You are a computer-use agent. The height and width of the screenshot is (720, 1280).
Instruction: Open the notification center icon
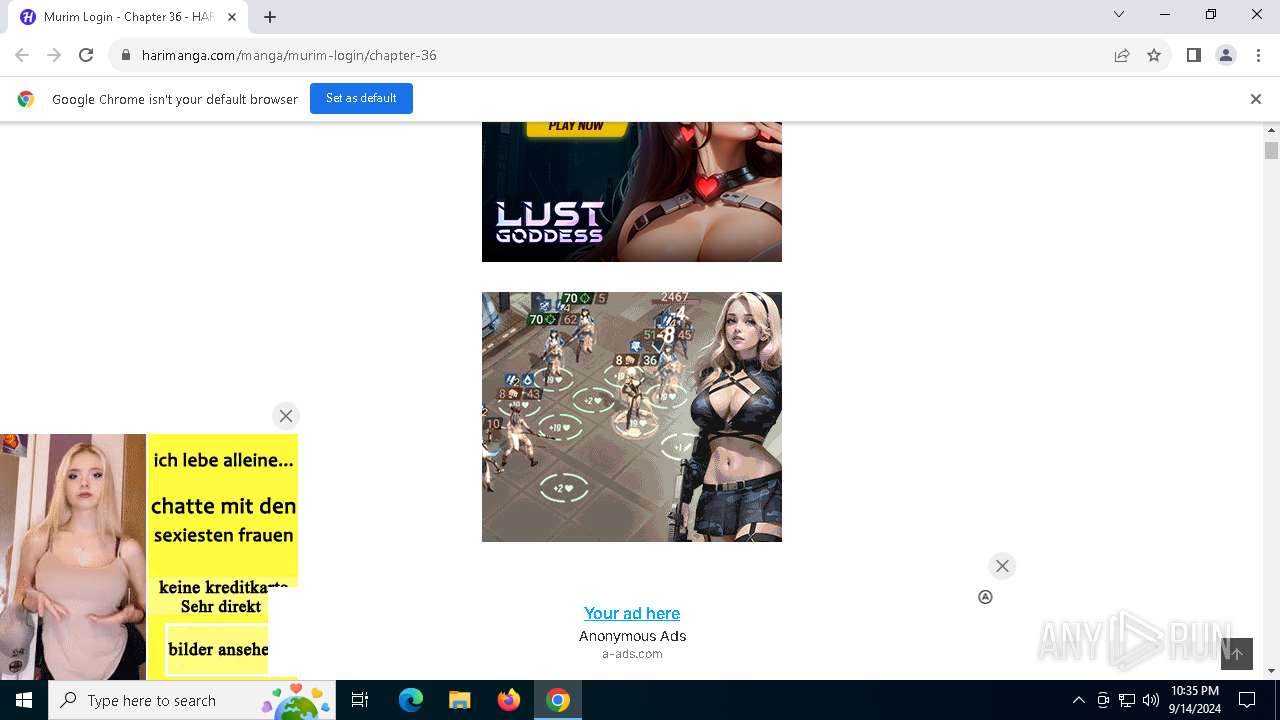pos(1247,700)
